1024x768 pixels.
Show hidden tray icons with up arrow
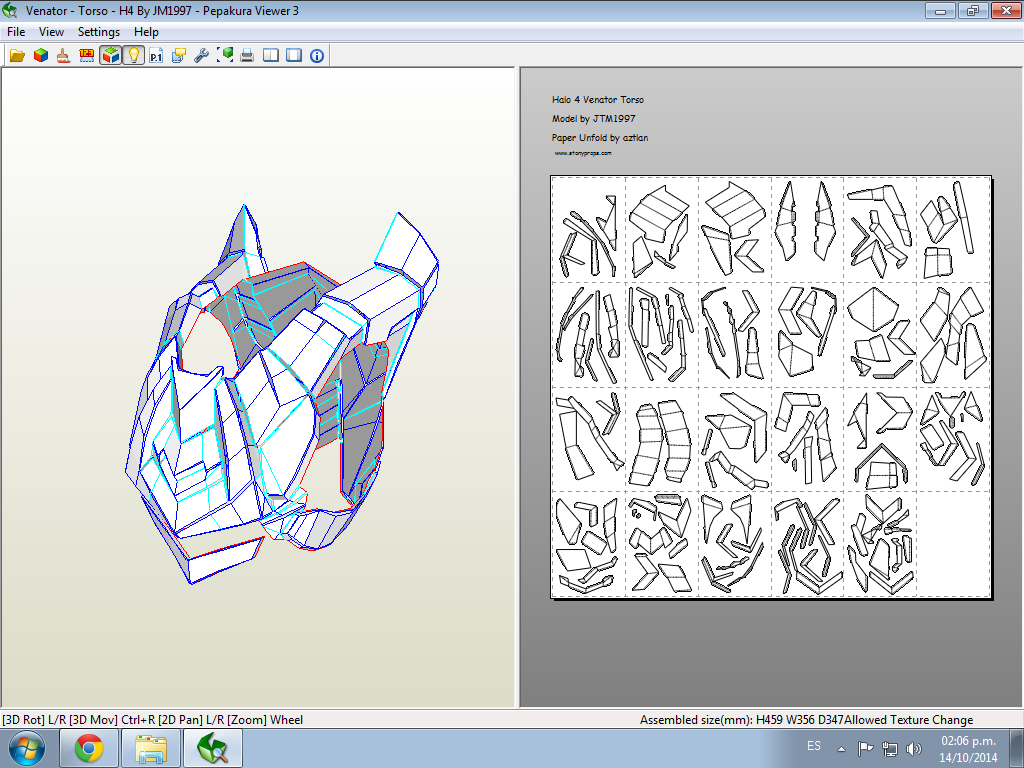point(842,749)
